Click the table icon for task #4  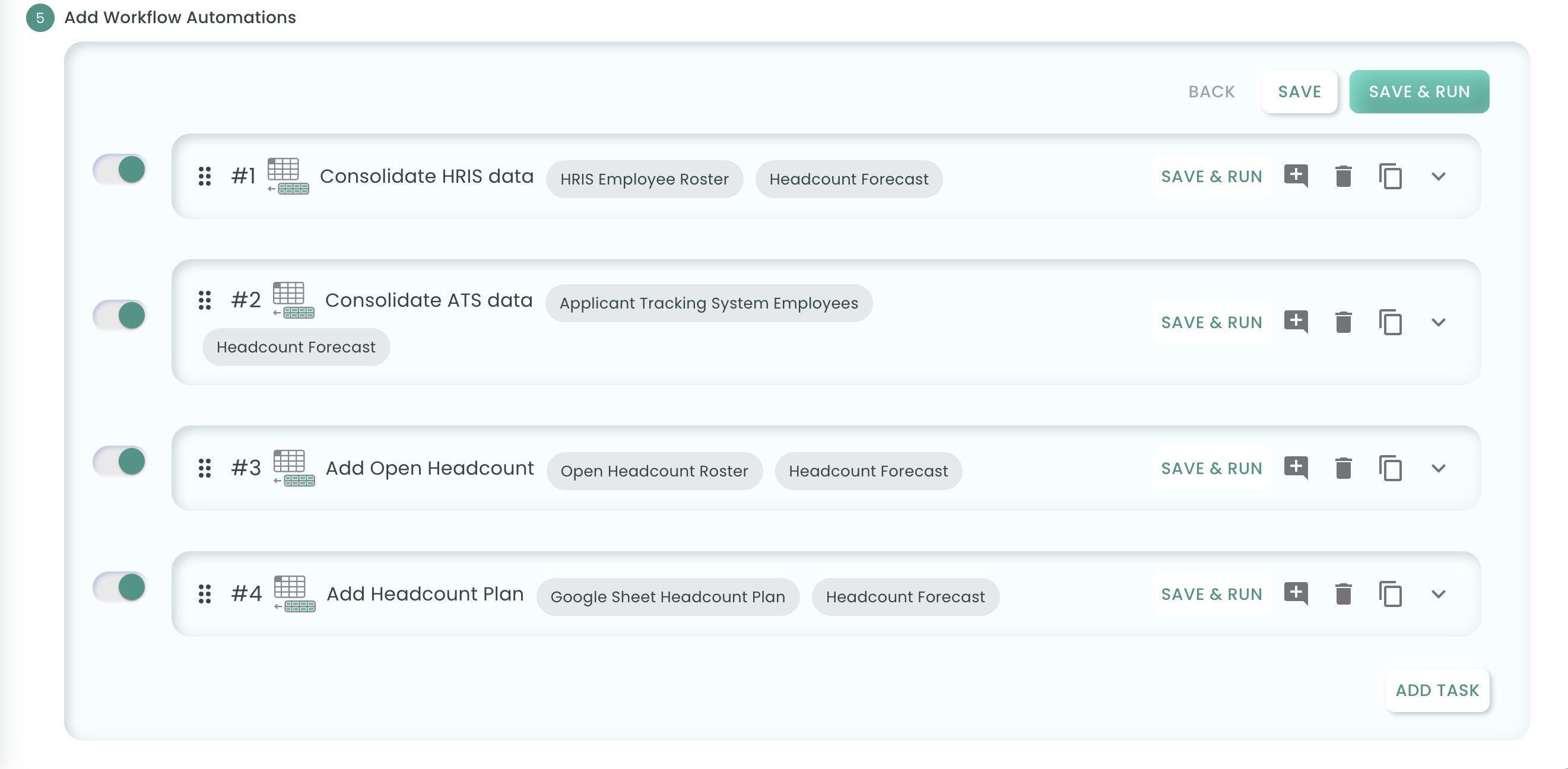294,593
